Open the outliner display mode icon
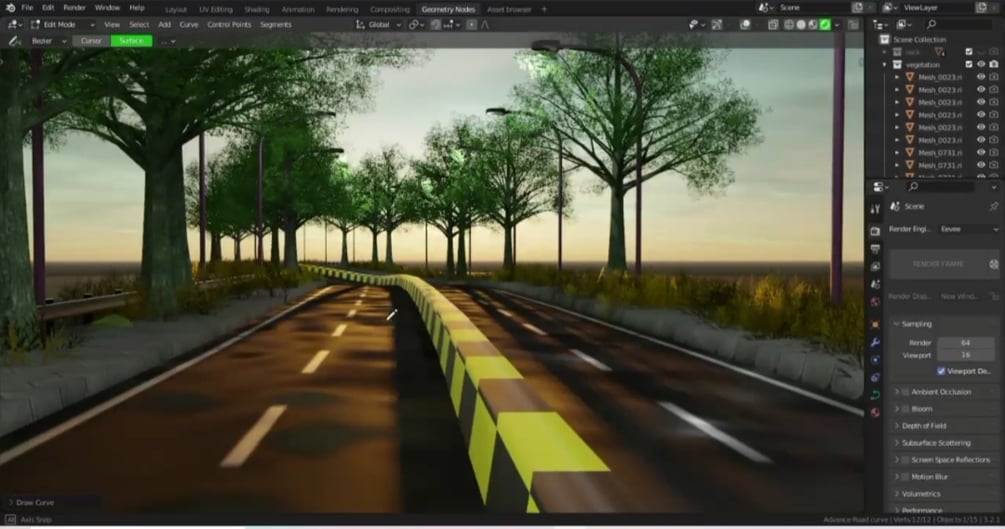The image size is (1005, 529). tap(904, 24)
